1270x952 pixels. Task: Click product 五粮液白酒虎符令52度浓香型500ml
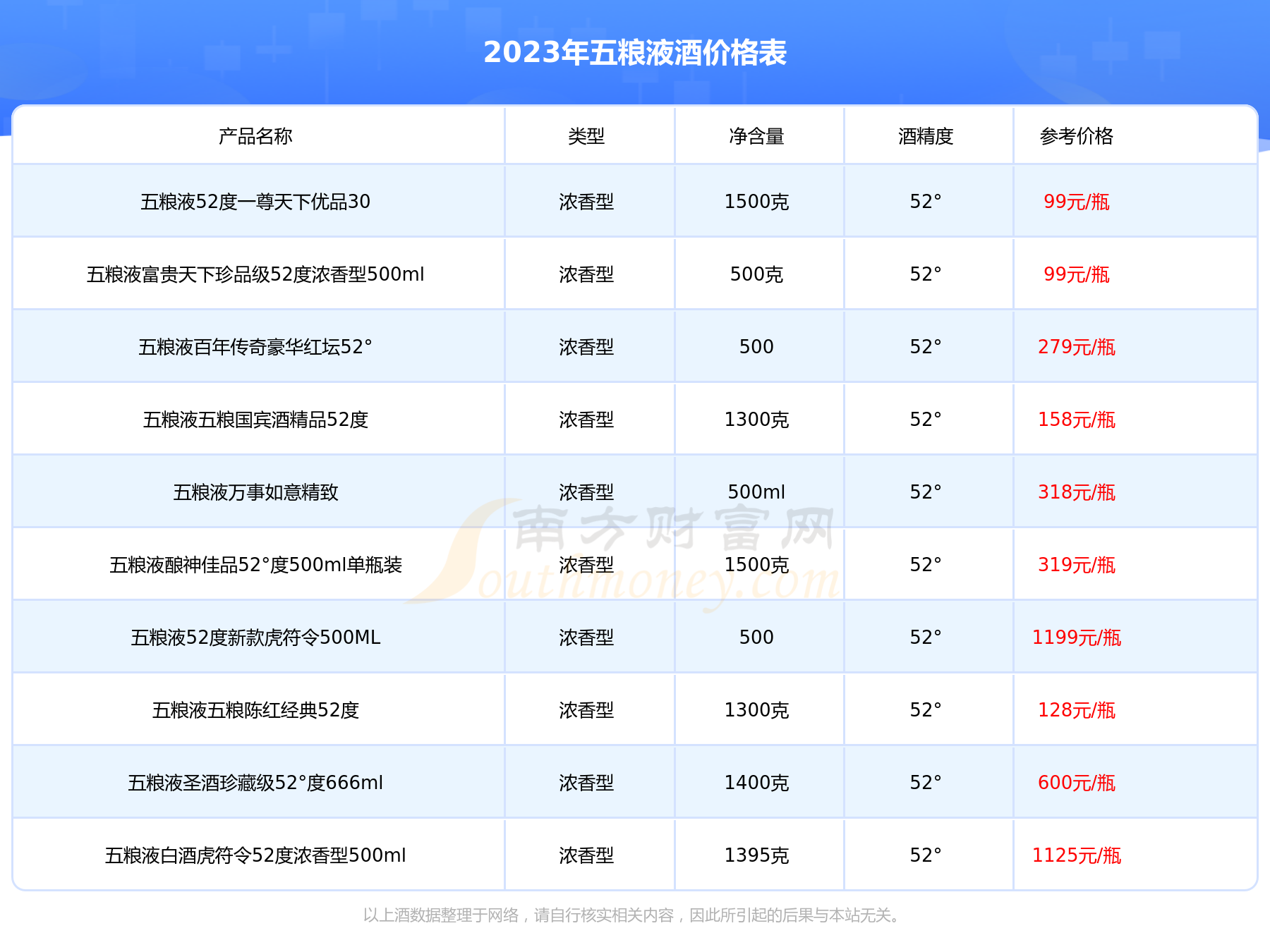[x=255, y=855]
